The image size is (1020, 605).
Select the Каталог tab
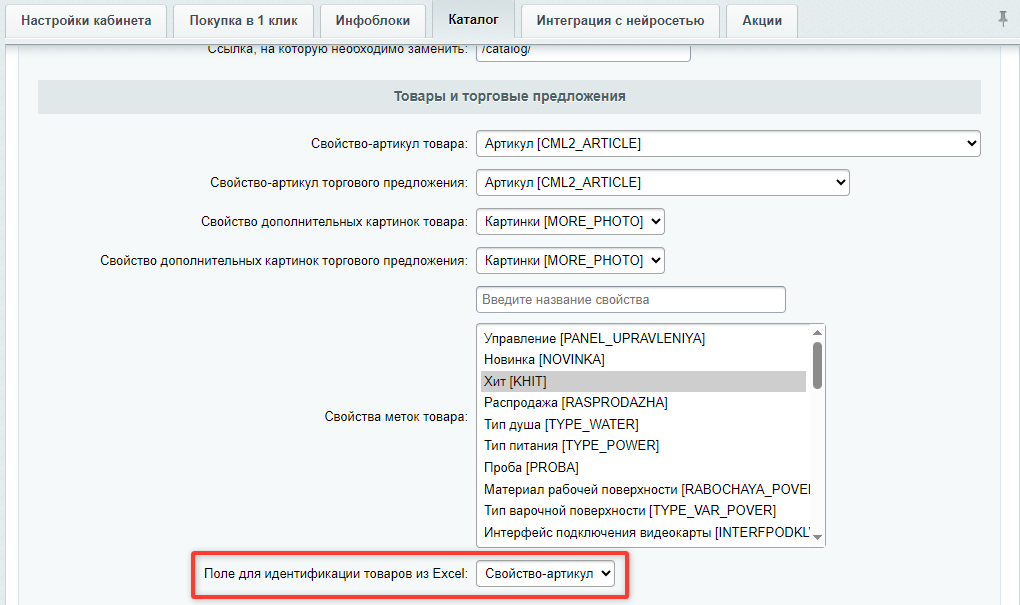[x=474, y=20]
